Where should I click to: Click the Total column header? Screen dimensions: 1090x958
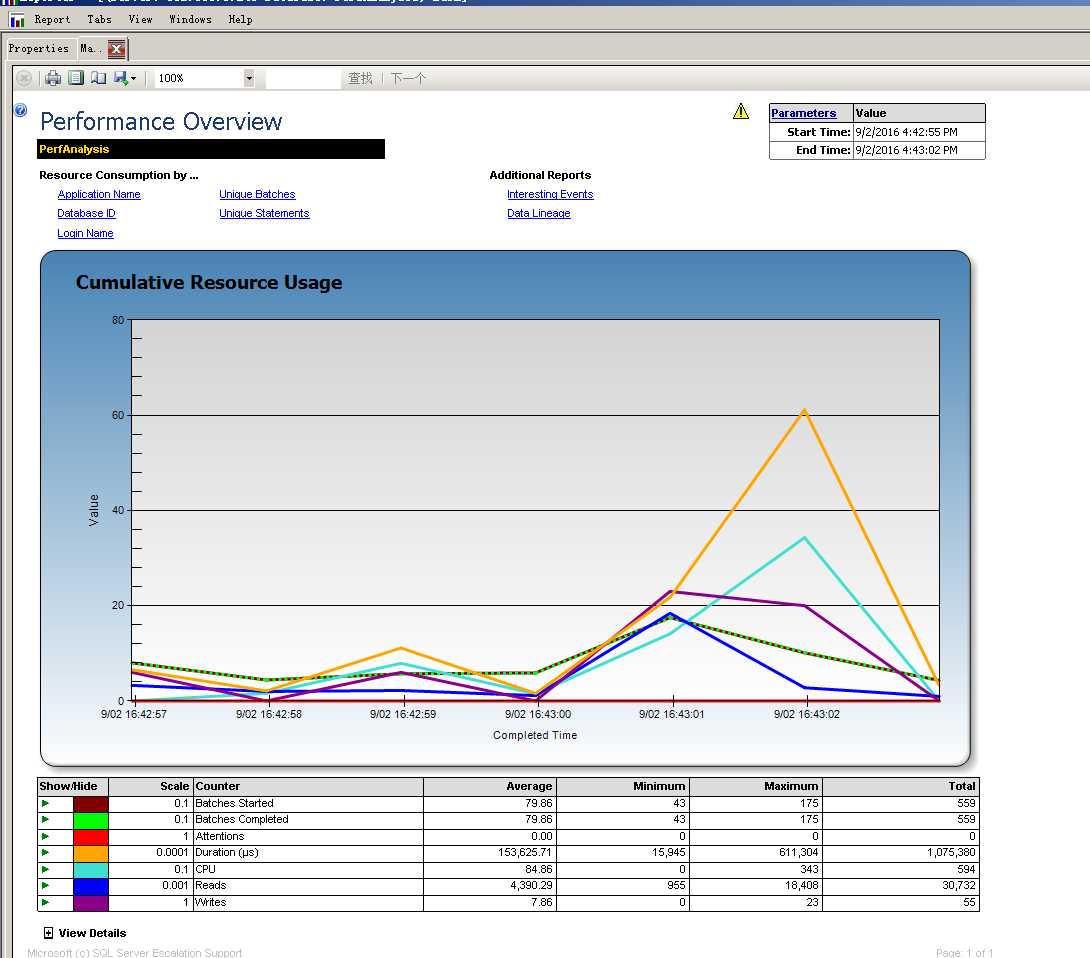pos(901,786)
